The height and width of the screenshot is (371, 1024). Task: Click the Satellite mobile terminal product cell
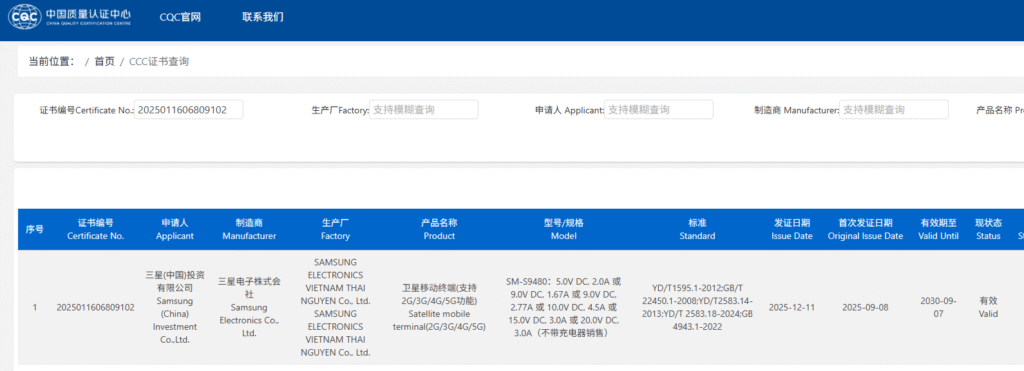(439, 307)
